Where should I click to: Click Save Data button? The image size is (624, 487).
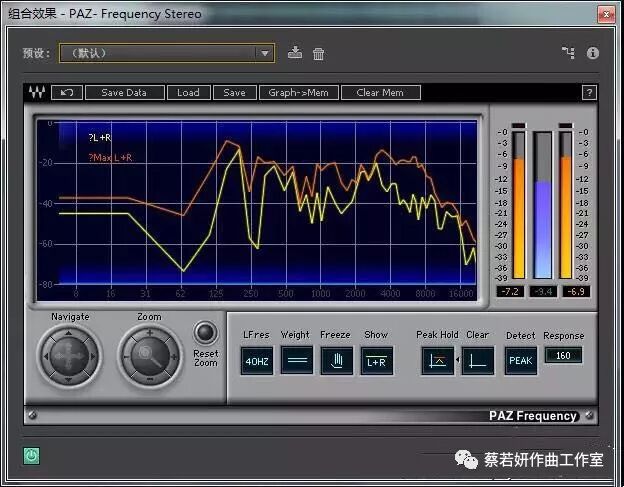[124, 92]
